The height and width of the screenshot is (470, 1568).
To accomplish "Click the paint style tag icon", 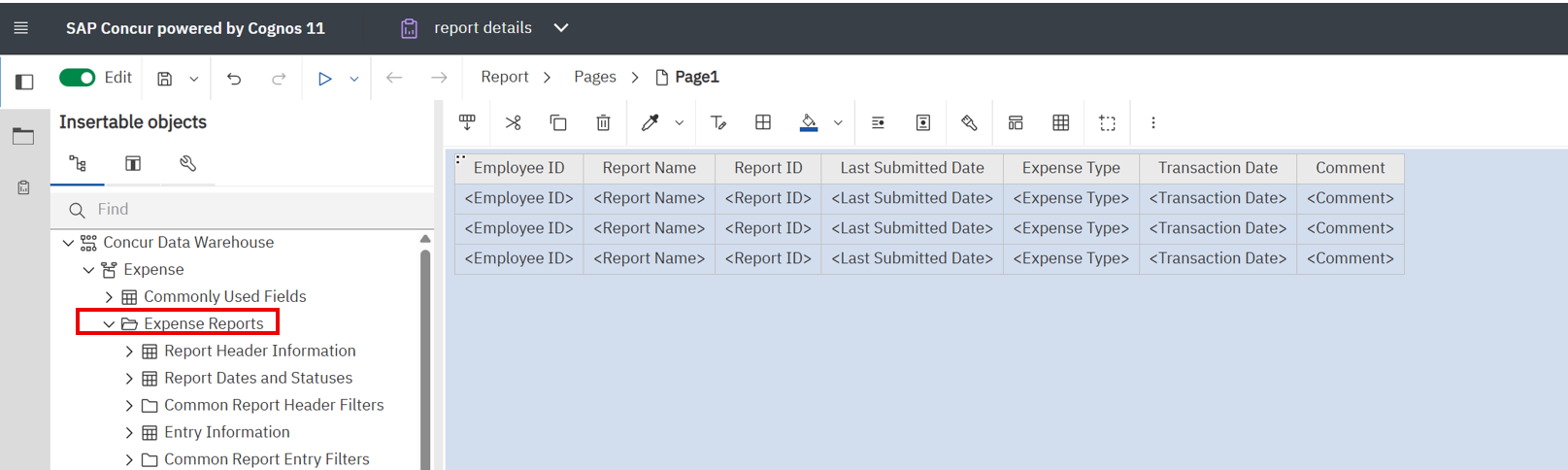I will [969, 122].
